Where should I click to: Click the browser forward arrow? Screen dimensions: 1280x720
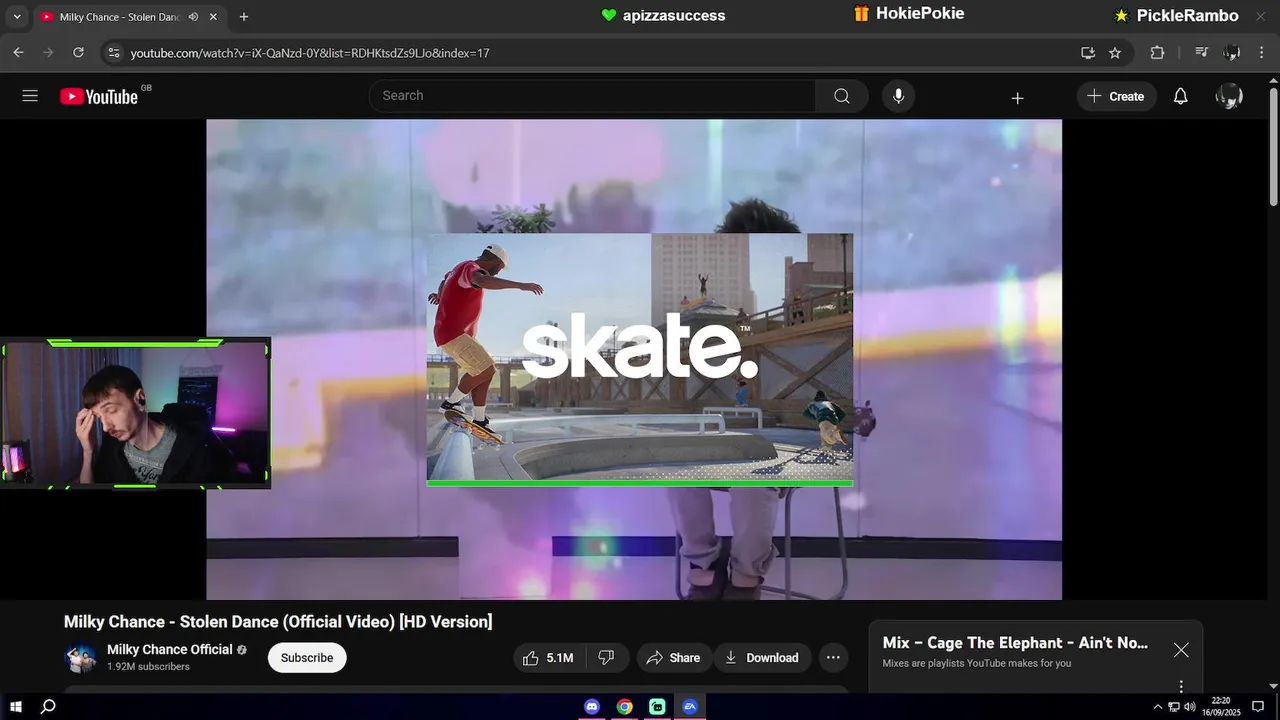pyautogui.click(x=48, y=52)
